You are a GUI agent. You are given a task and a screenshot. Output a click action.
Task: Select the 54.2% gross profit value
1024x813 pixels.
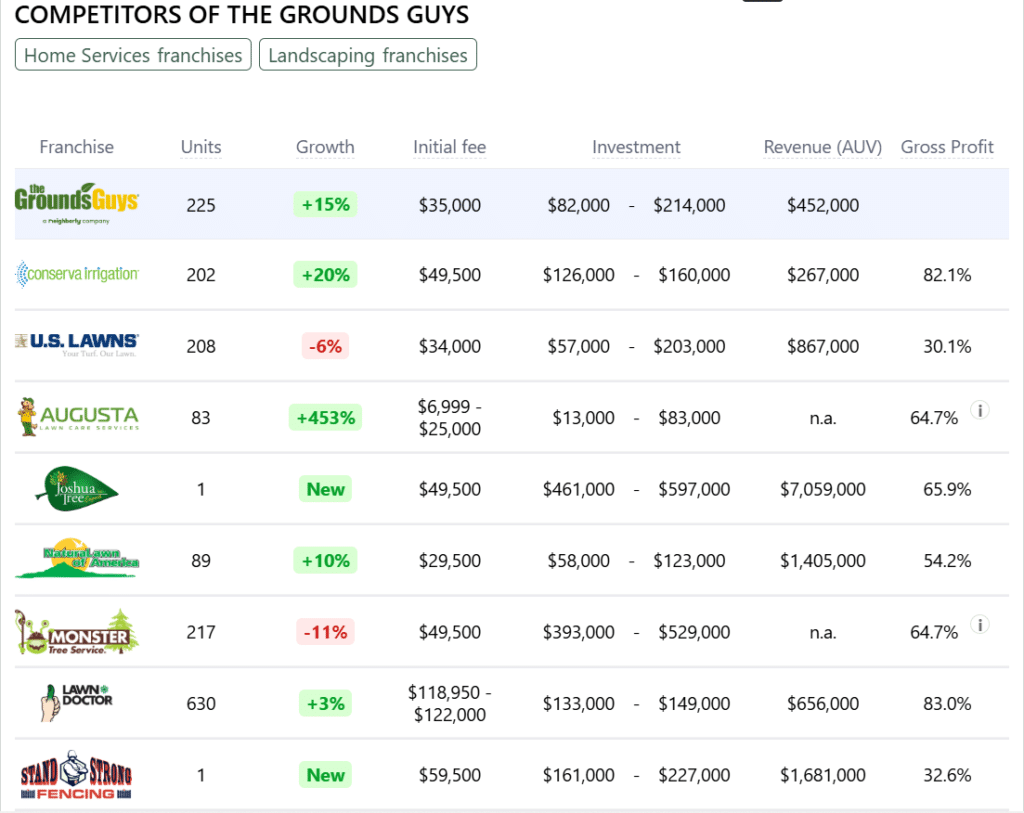947,560
